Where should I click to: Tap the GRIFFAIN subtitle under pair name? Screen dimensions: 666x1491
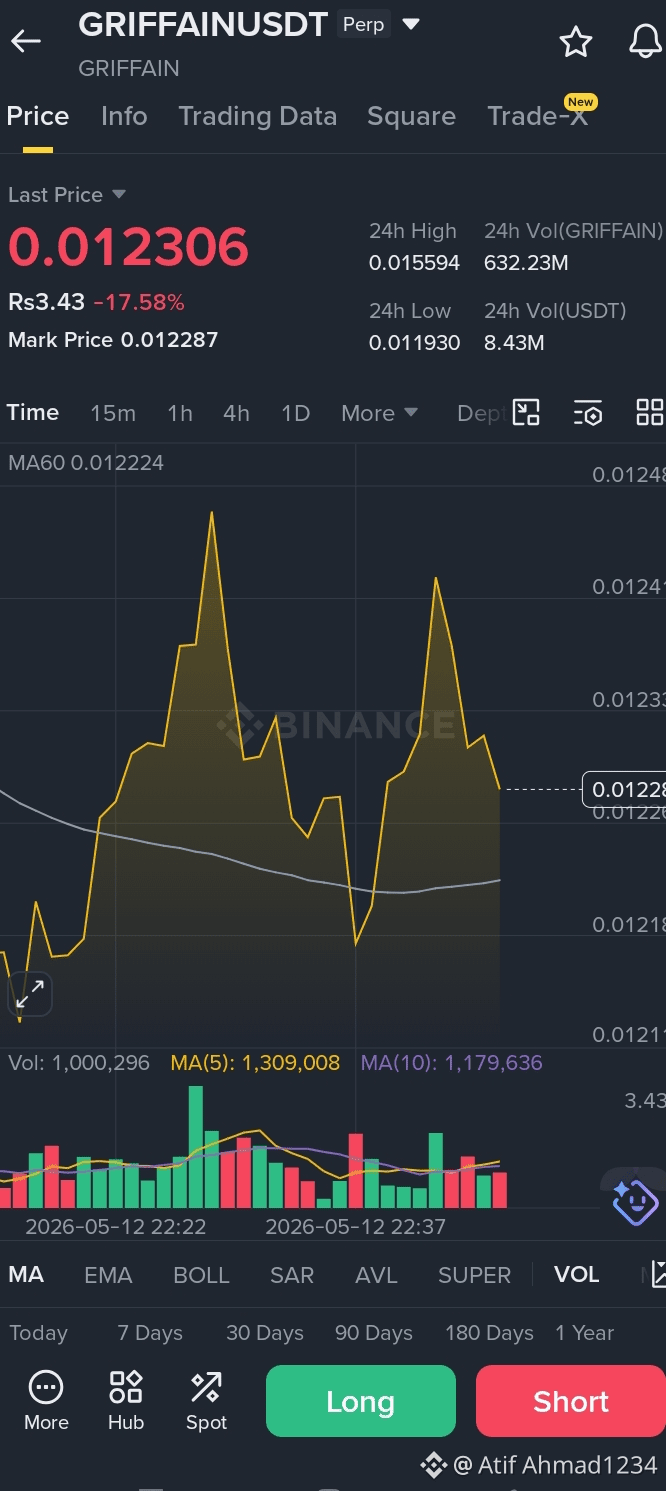tap(129, 68)
